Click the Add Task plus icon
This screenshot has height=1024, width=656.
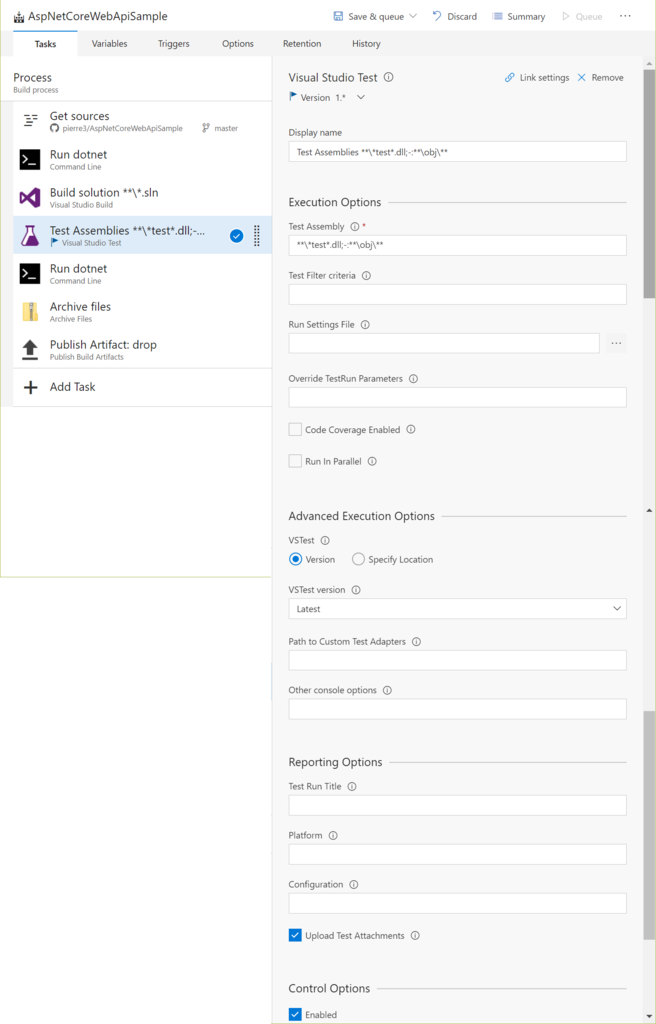(x=30, y=387)
